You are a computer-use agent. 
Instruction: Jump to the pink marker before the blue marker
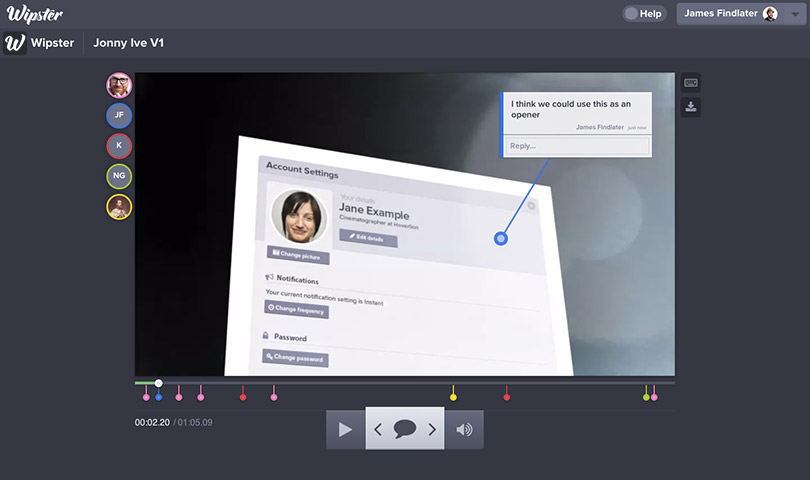click(x=146, y=397)
